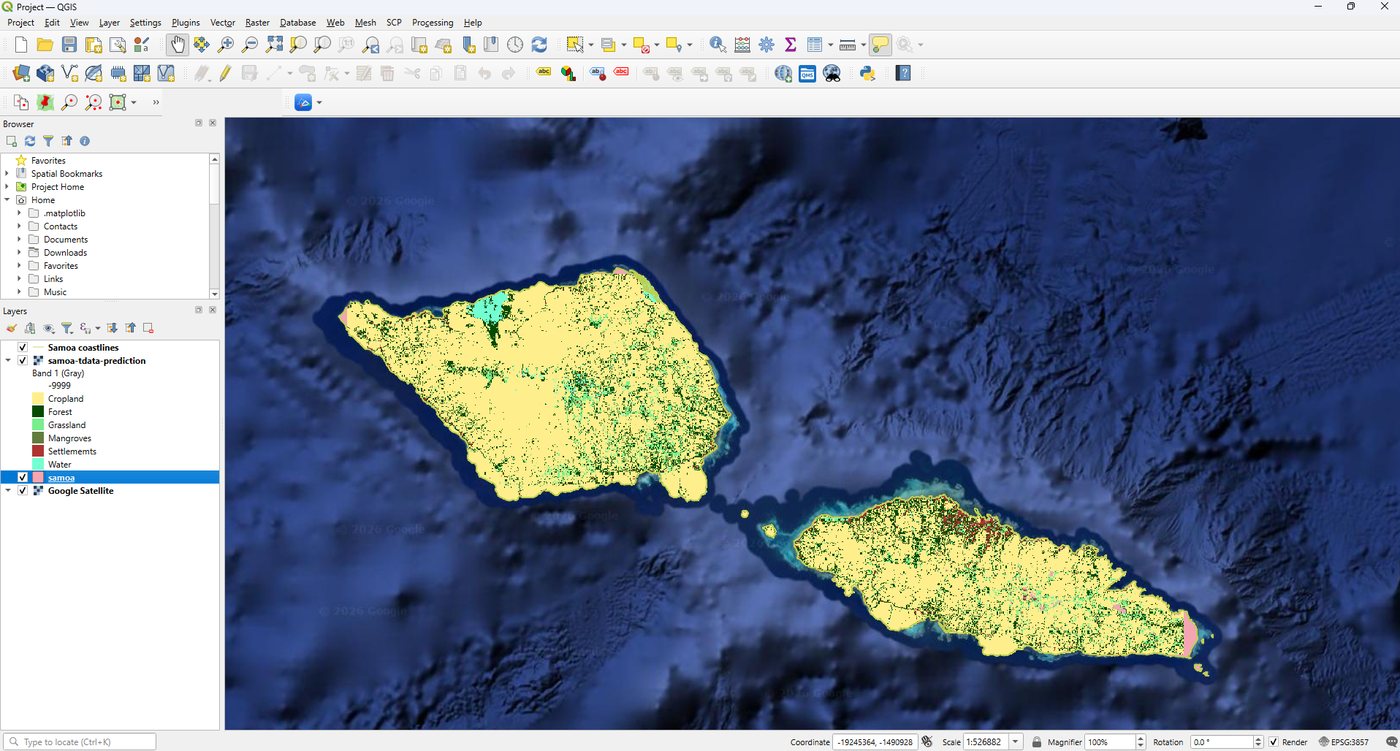Click the Zoom Out magnifier tool
Image resolution: width=1400 pixels, height=751 pixels.
point(250,44)
